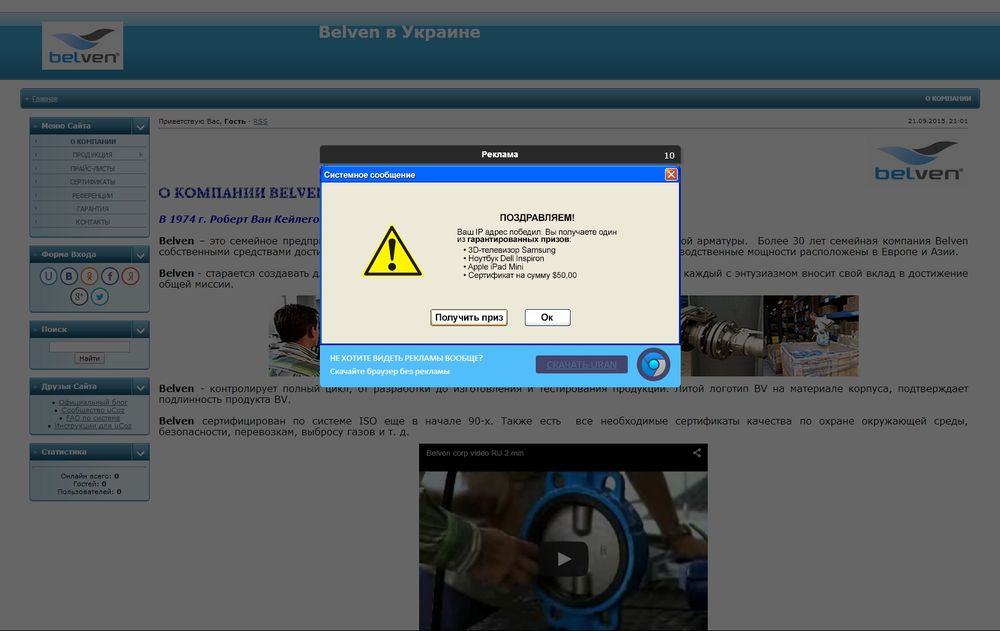Open Официальный блог link
This screenshot has height=631, width=1000.
[93, 403]
